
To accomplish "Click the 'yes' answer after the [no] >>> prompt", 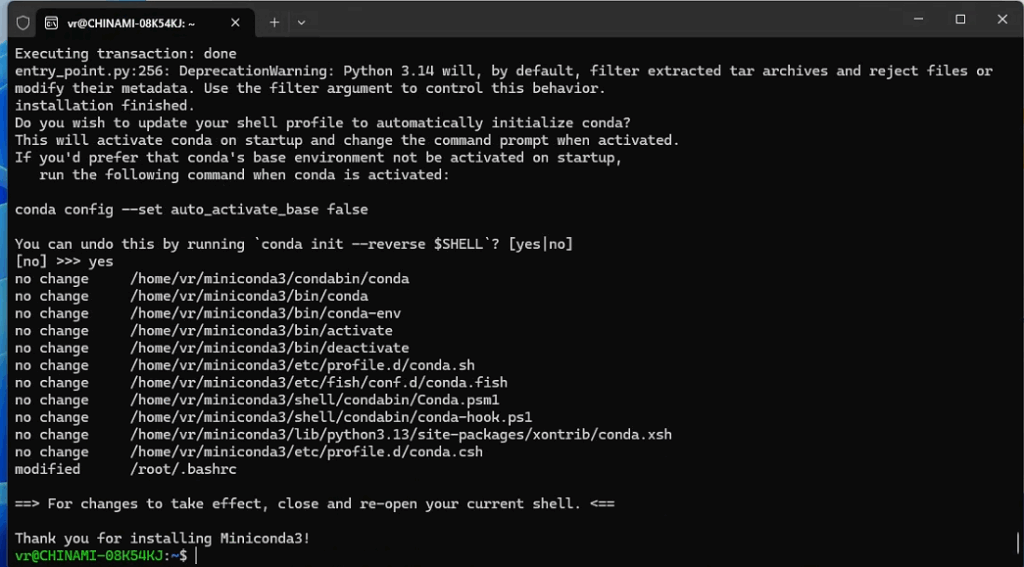I will [101, 261].
